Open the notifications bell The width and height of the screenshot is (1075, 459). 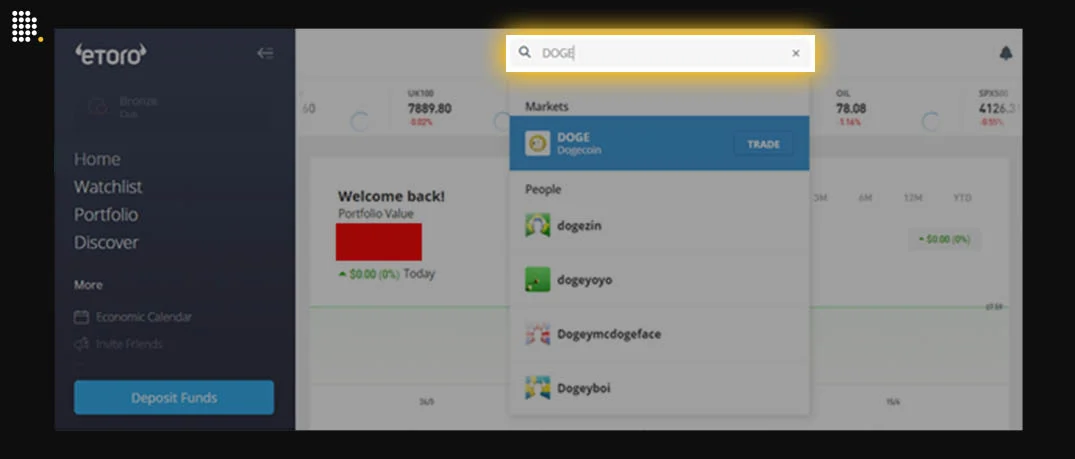pyautogui.click(x=1006, y=53)
